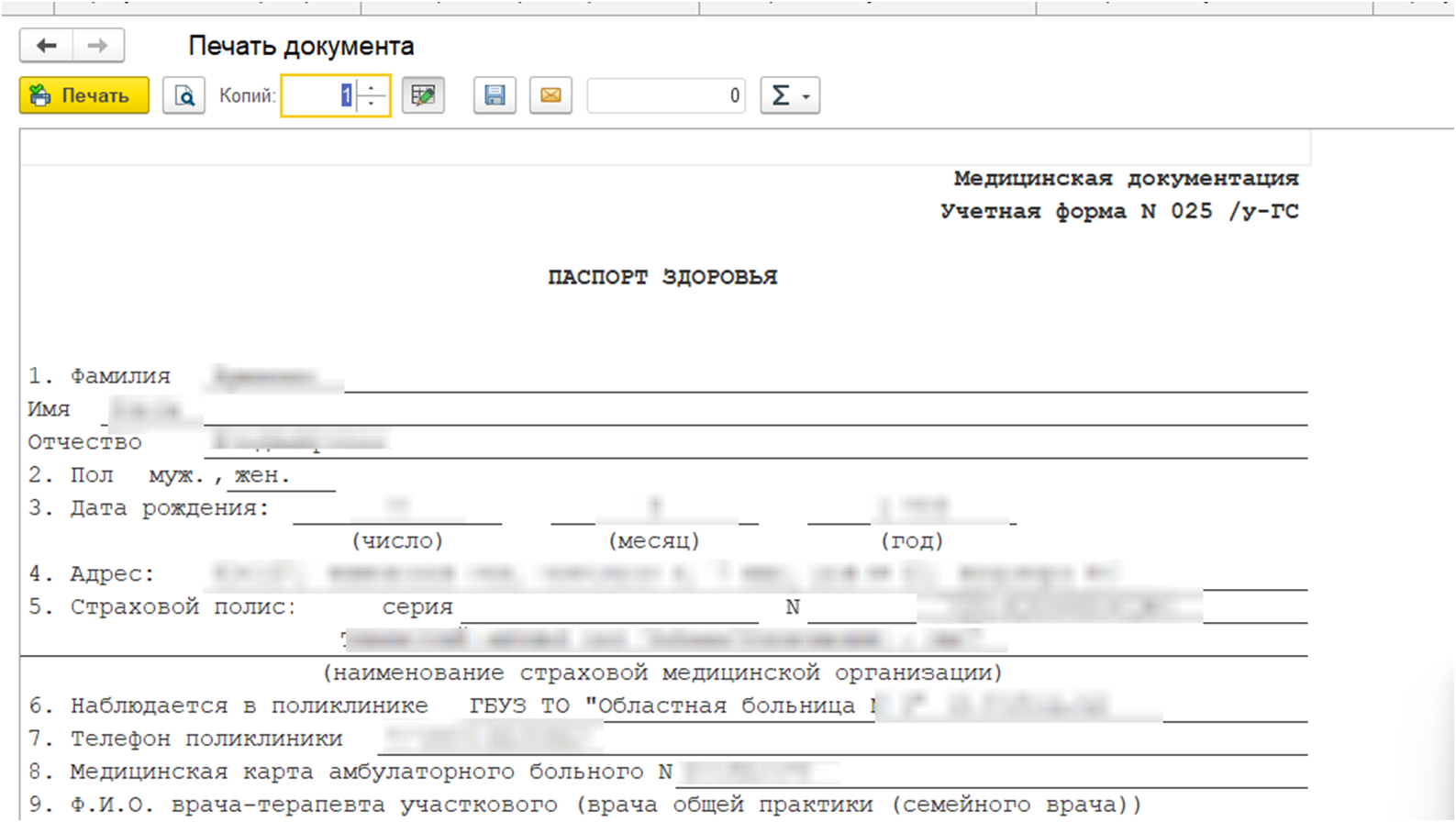Click the back arrow navigation button

coord(46,46)
